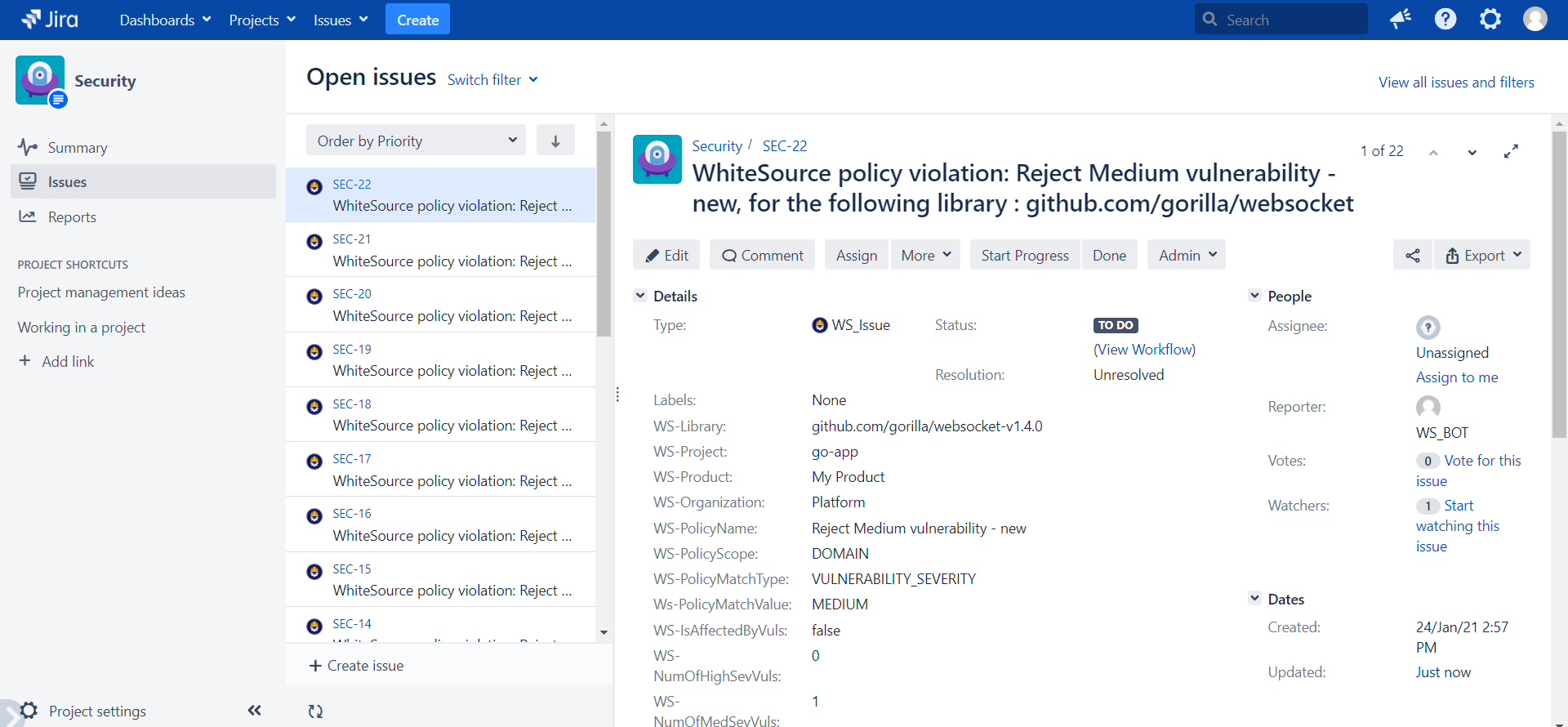The width and height of the screenshot is (1568, 727).
Task: Open the Admin dropdown
Action: click(1187, 256)
